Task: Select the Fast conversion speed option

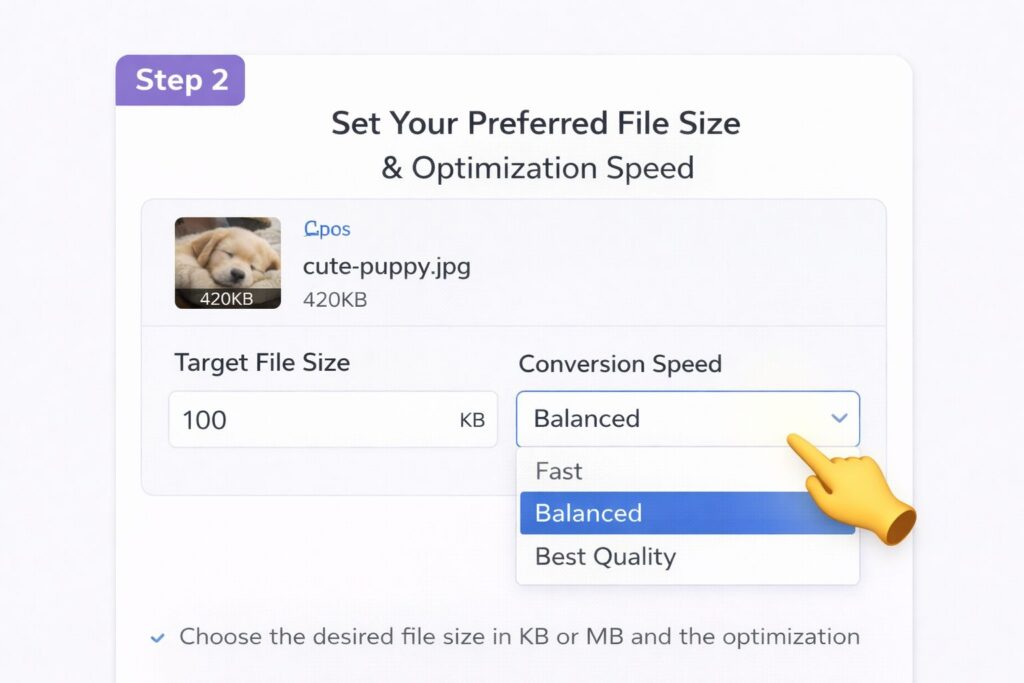Action: pyautogui.click(x=558, y=470)
